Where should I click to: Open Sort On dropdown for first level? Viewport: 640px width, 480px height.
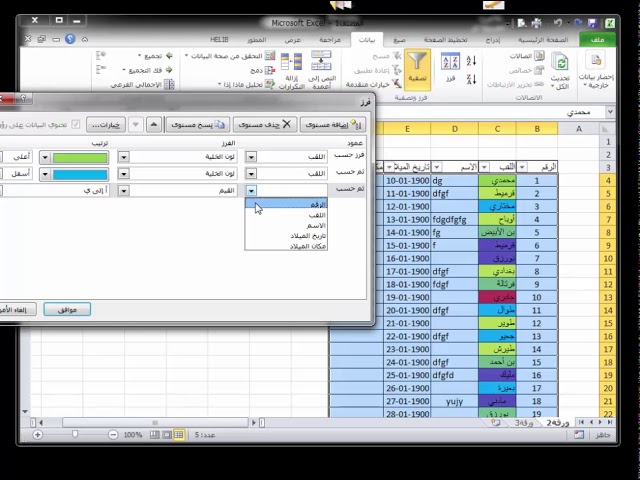(124, 157)
